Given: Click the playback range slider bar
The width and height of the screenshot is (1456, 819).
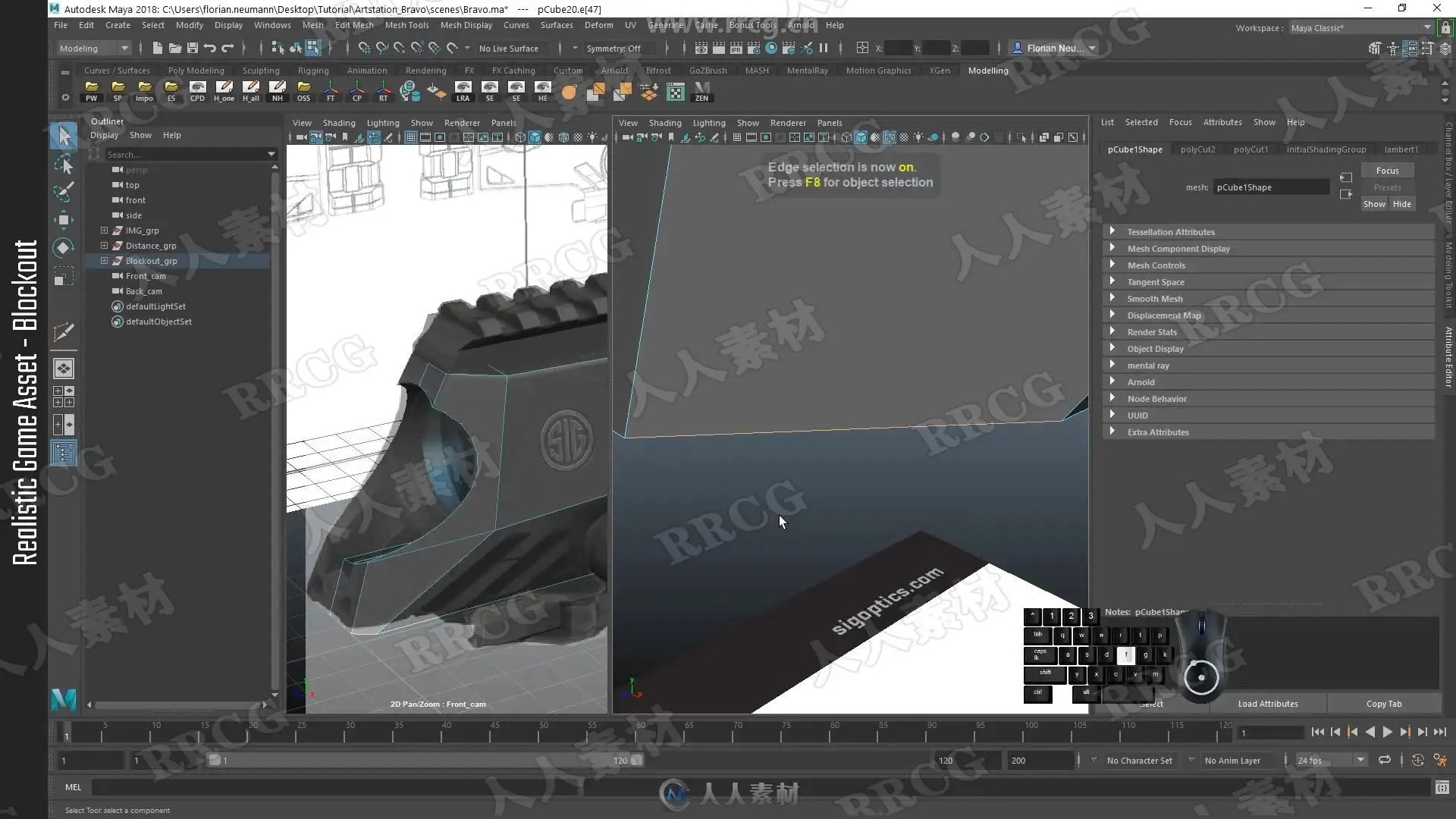Looking at the screenshot, I should pyautogui.click(x=425, y=760).
